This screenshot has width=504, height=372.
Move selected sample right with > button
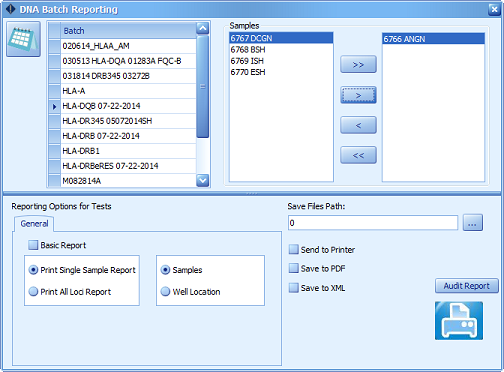358,95
